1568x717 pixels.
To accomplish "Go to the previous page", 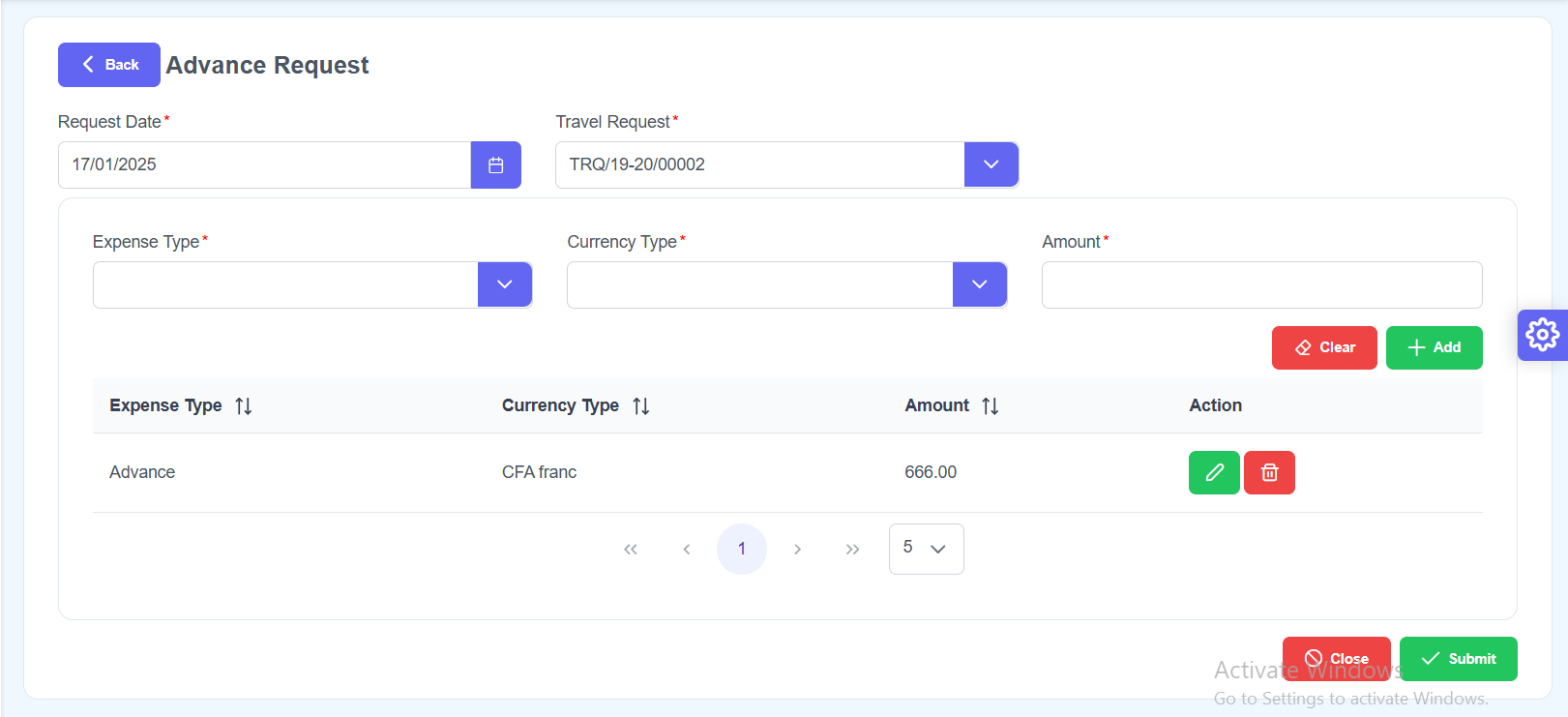I will [x=687, y=550].
